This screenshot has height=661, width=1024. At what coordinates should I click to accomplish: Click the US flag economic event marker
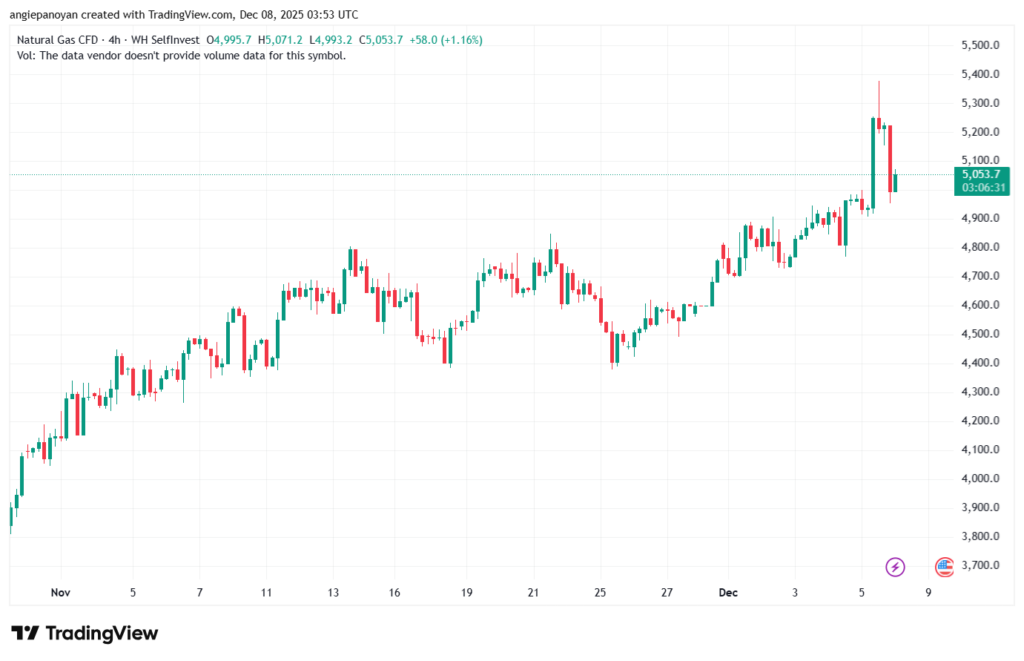944,568
